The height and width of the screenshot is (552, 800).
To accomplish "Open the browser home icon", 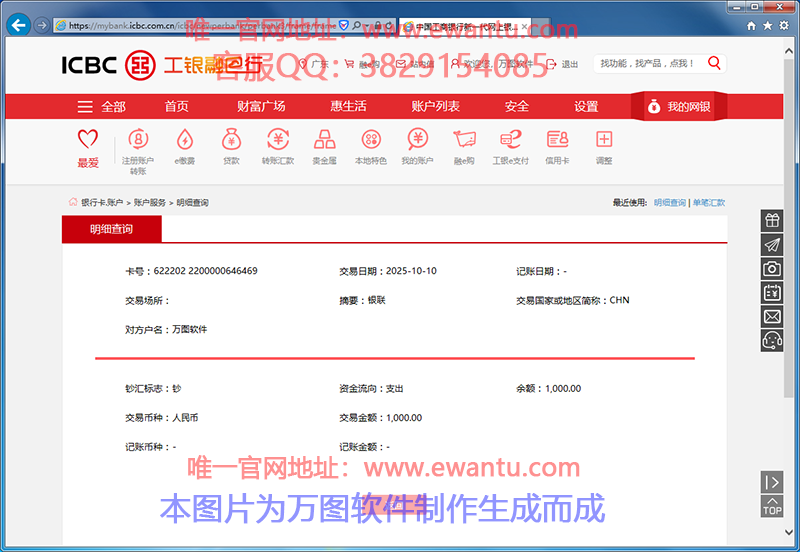I will coord(751,26).
